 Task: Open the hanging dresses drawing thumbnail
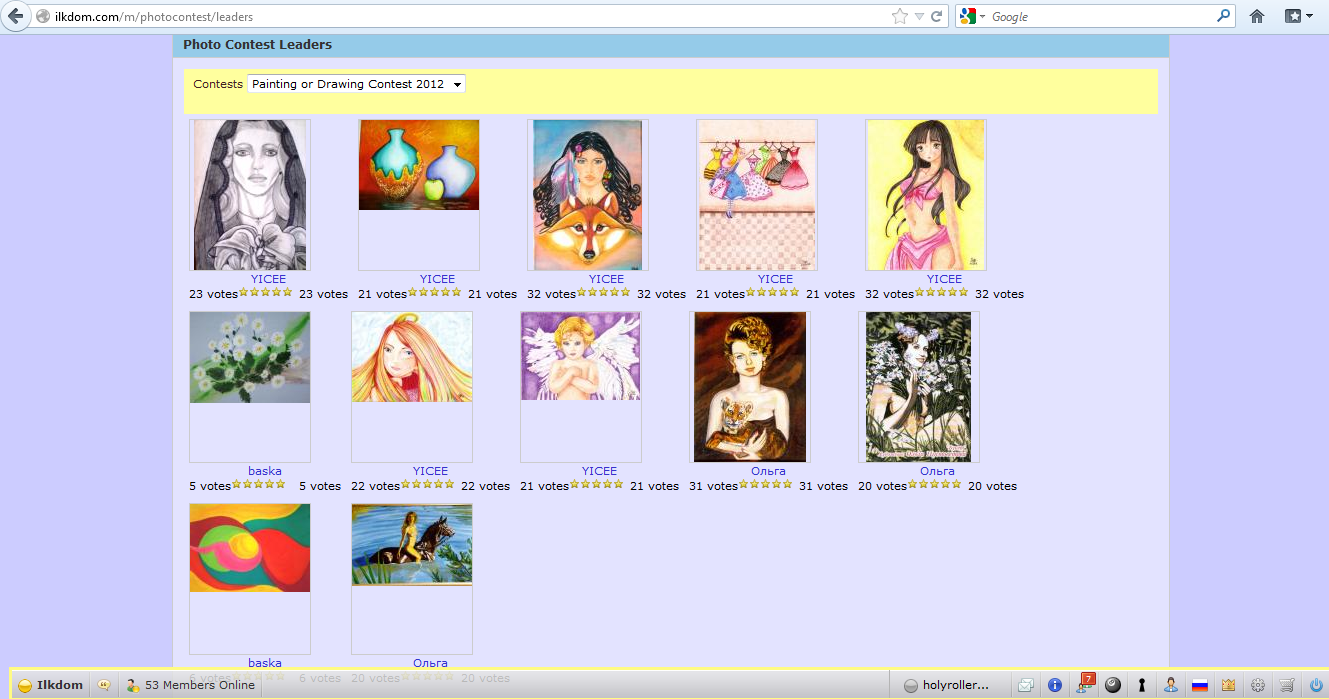757,195
